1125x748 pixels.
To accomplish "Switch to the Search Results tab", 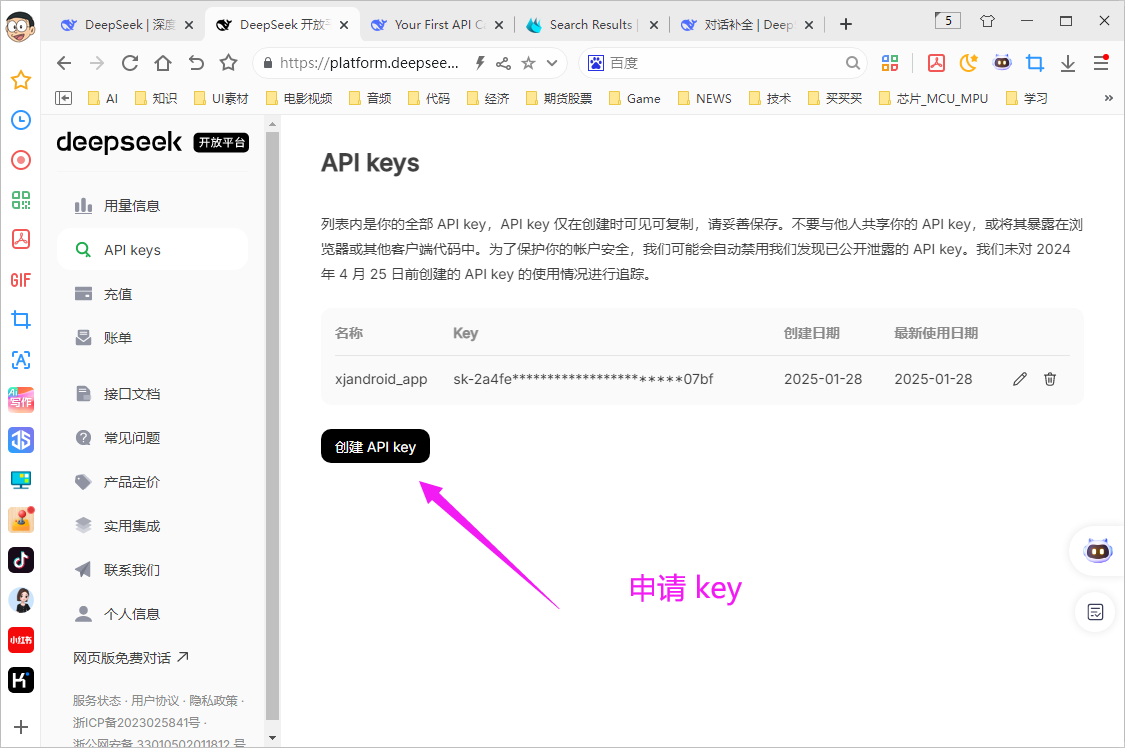I will click(x=592, y=25).
